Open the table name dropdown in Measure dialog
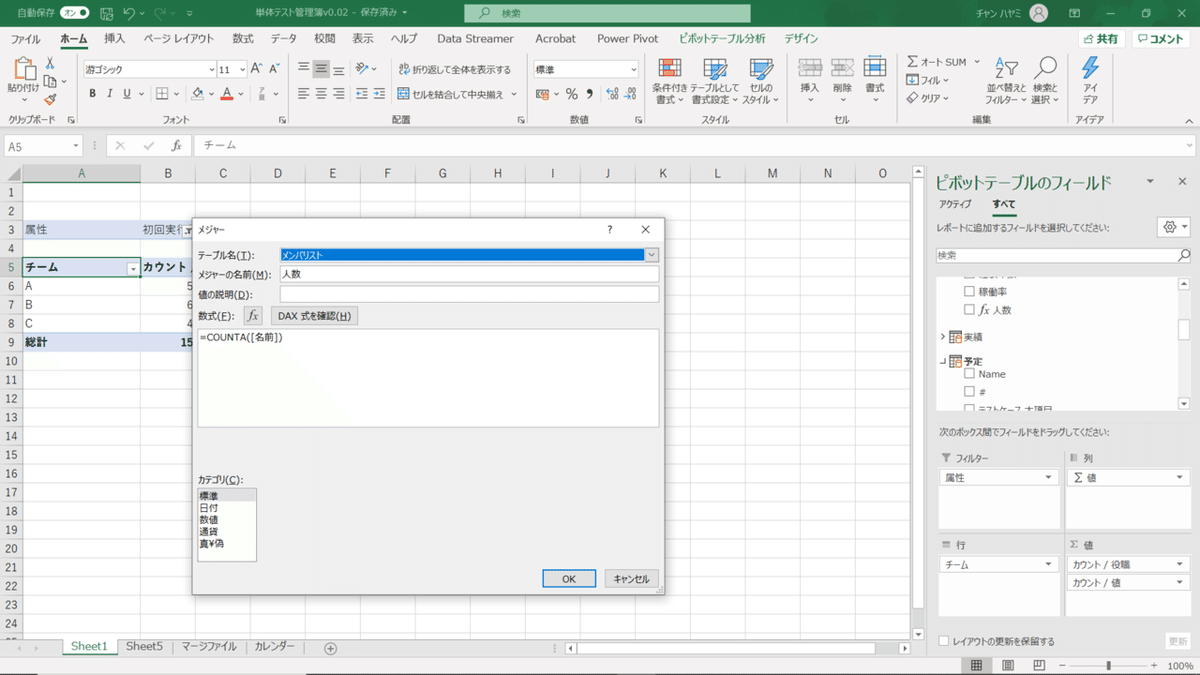 652,255
